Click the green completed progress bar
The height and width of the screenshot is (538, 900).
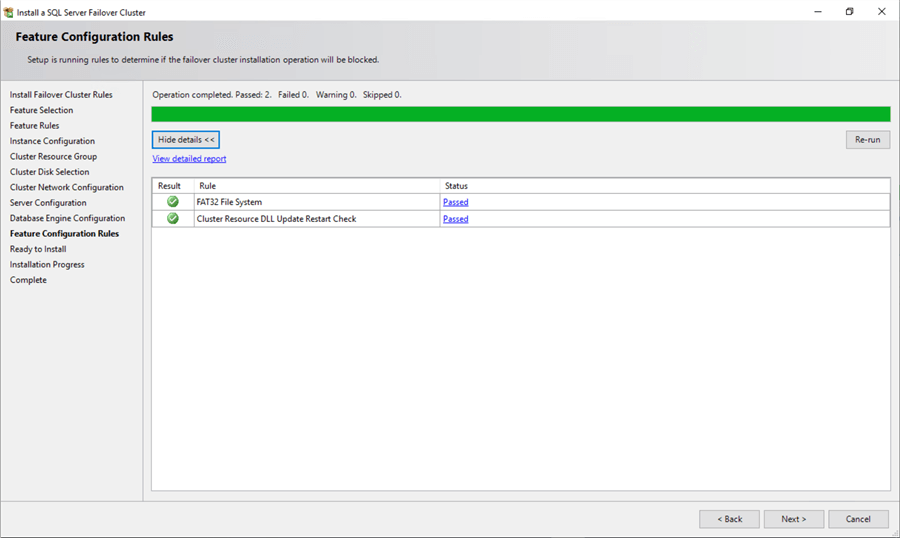tap(521, 114)
